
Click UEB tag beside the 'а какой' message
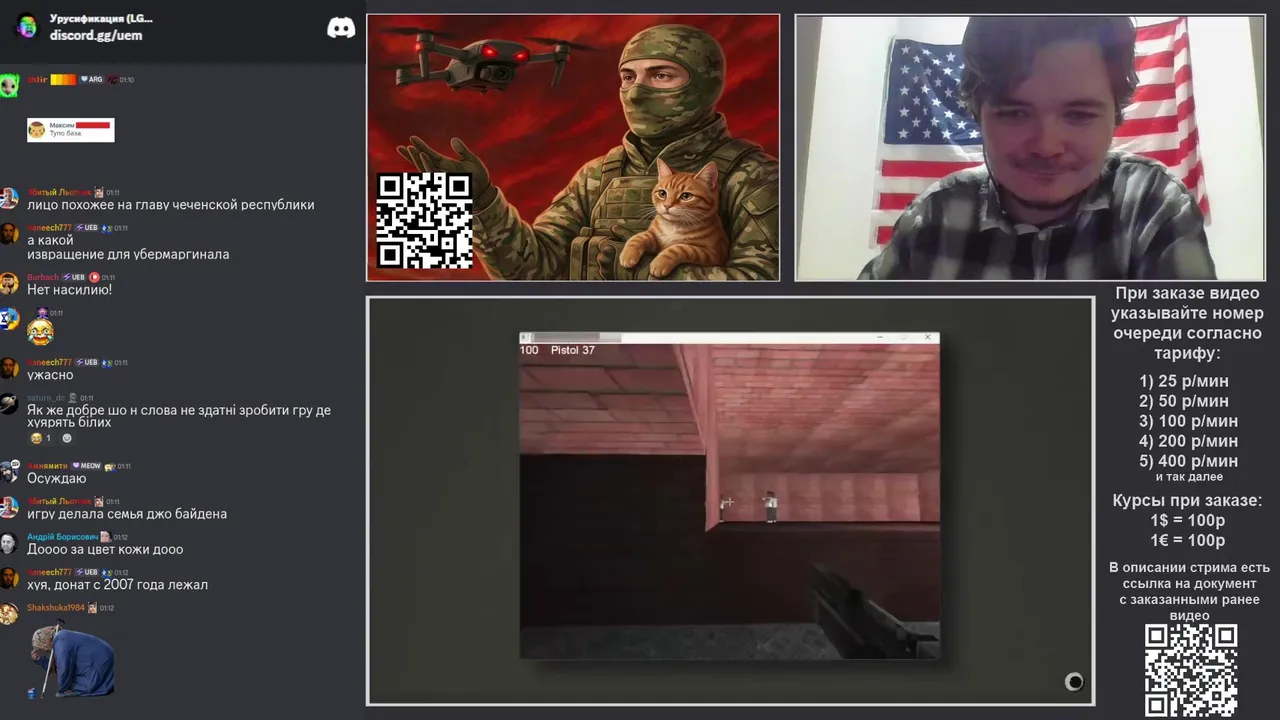point(87,228)
